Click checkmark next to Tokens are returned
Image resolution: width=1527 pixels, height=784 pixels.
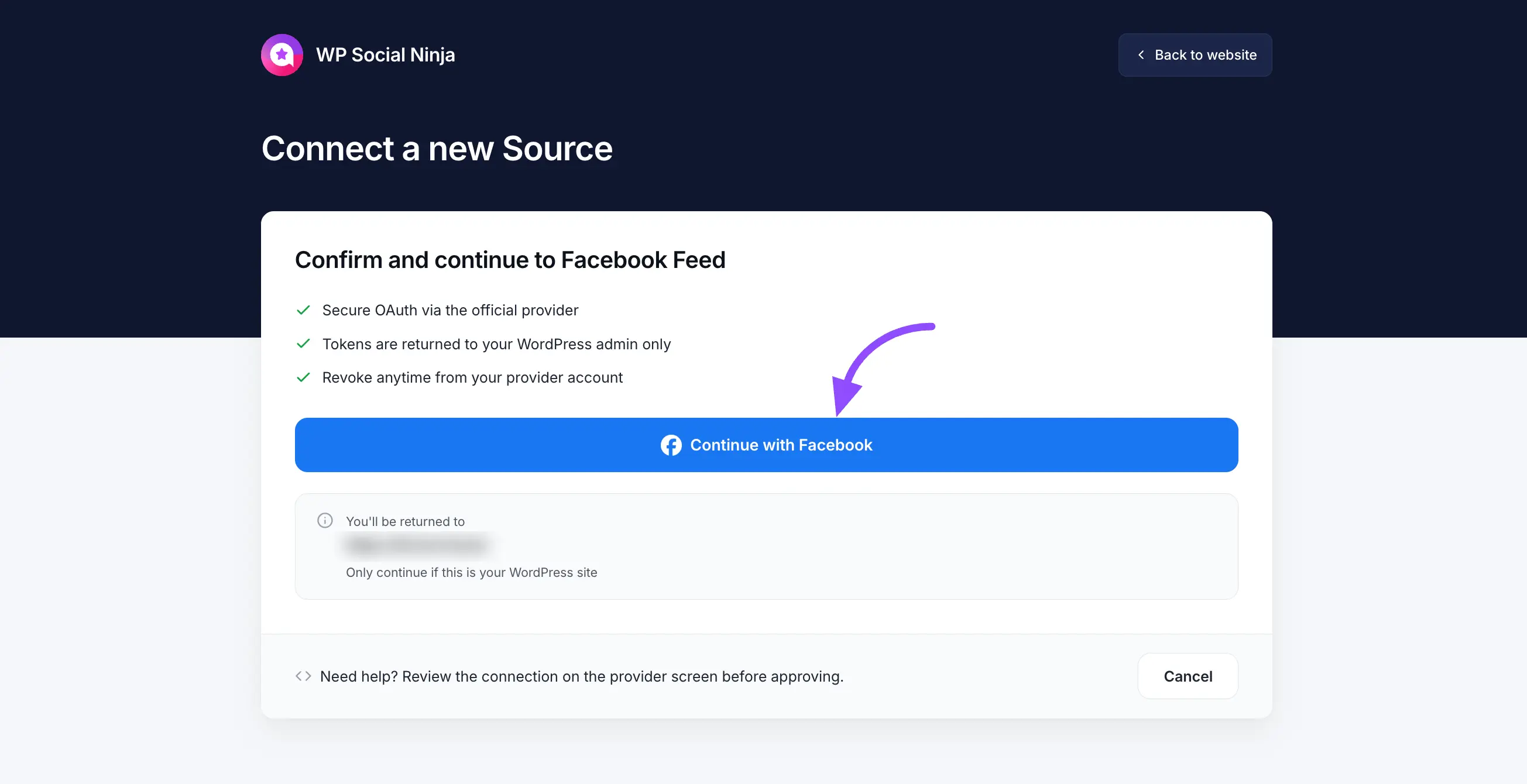pyautogui.click(x=304, y=343)
